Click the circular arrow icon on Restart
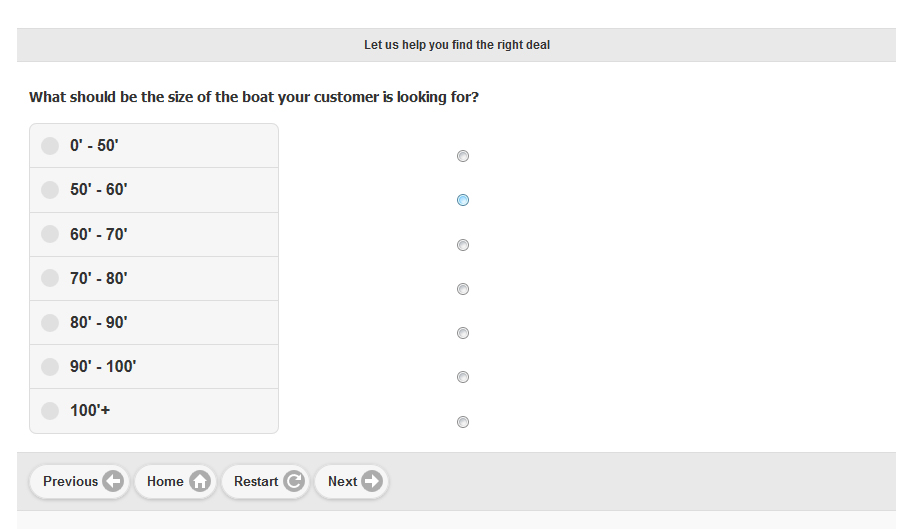 point(294,481)
